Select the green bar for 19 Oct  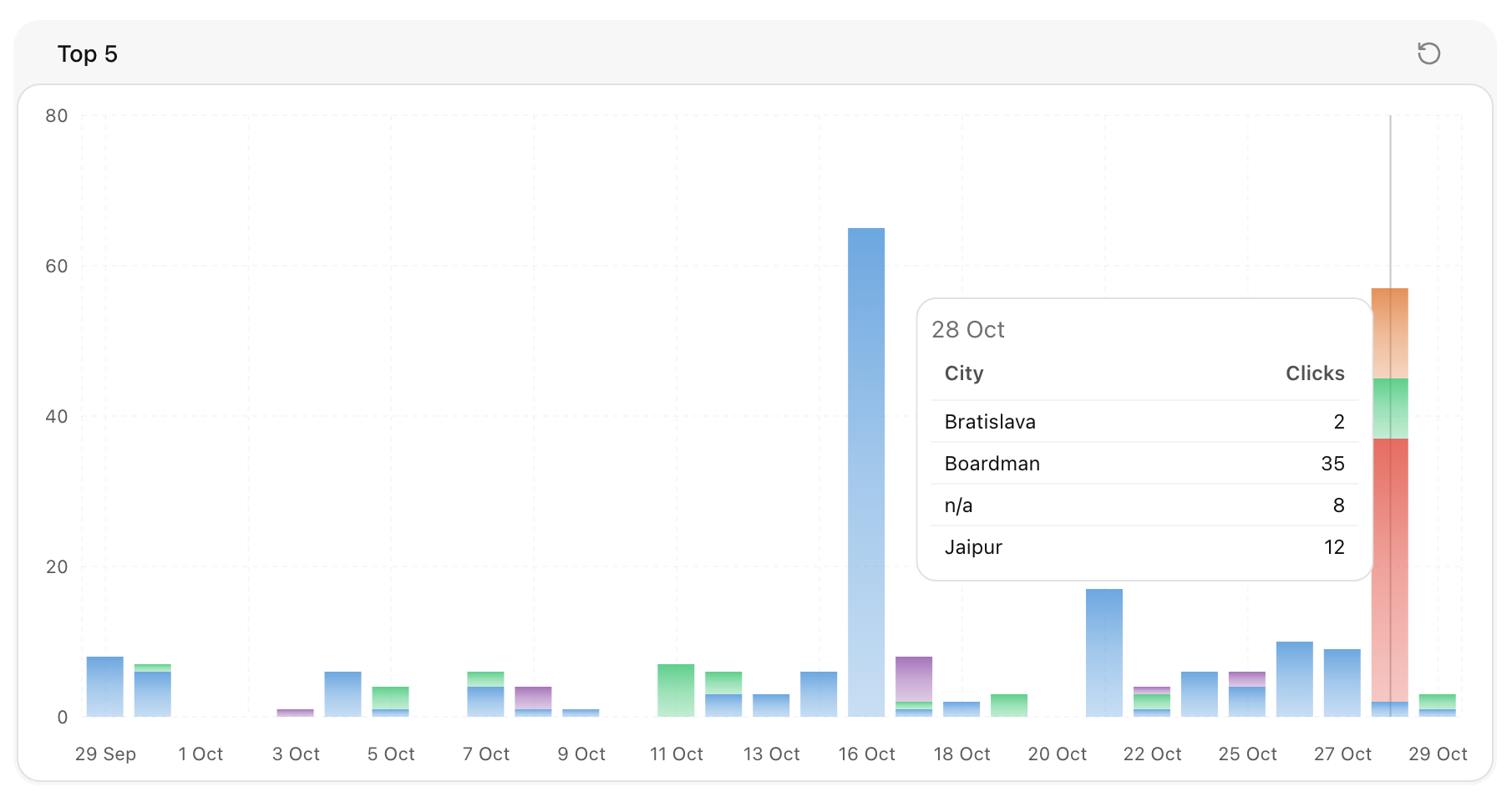(x=1009, y=705)
